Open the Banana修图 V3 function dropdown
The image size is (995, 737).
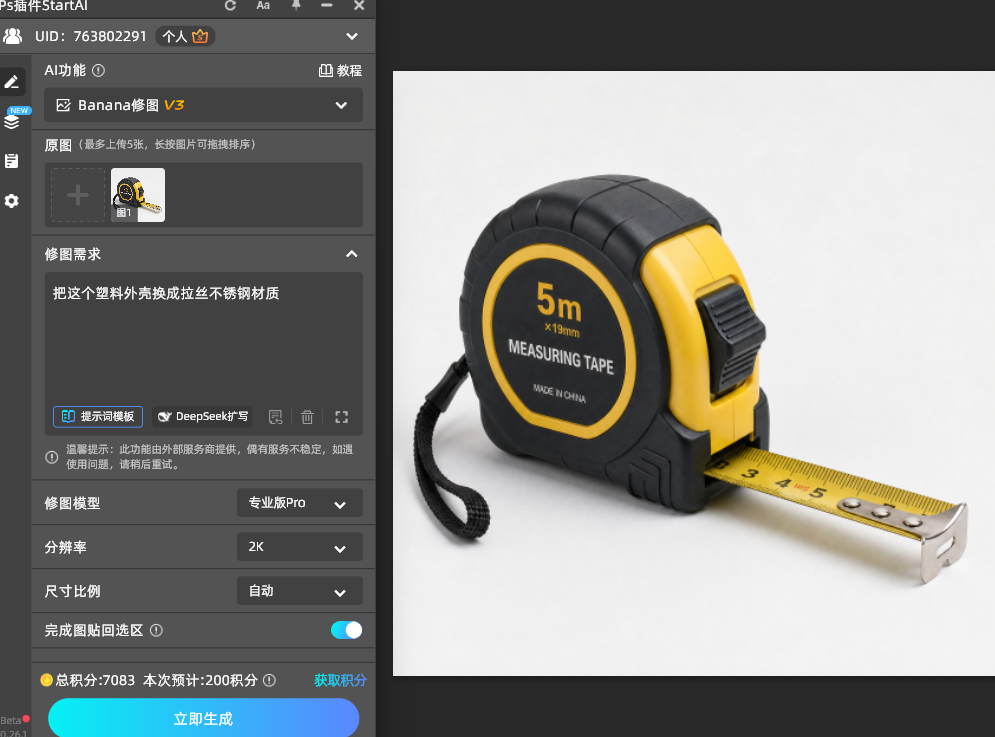tap(203, 105)
